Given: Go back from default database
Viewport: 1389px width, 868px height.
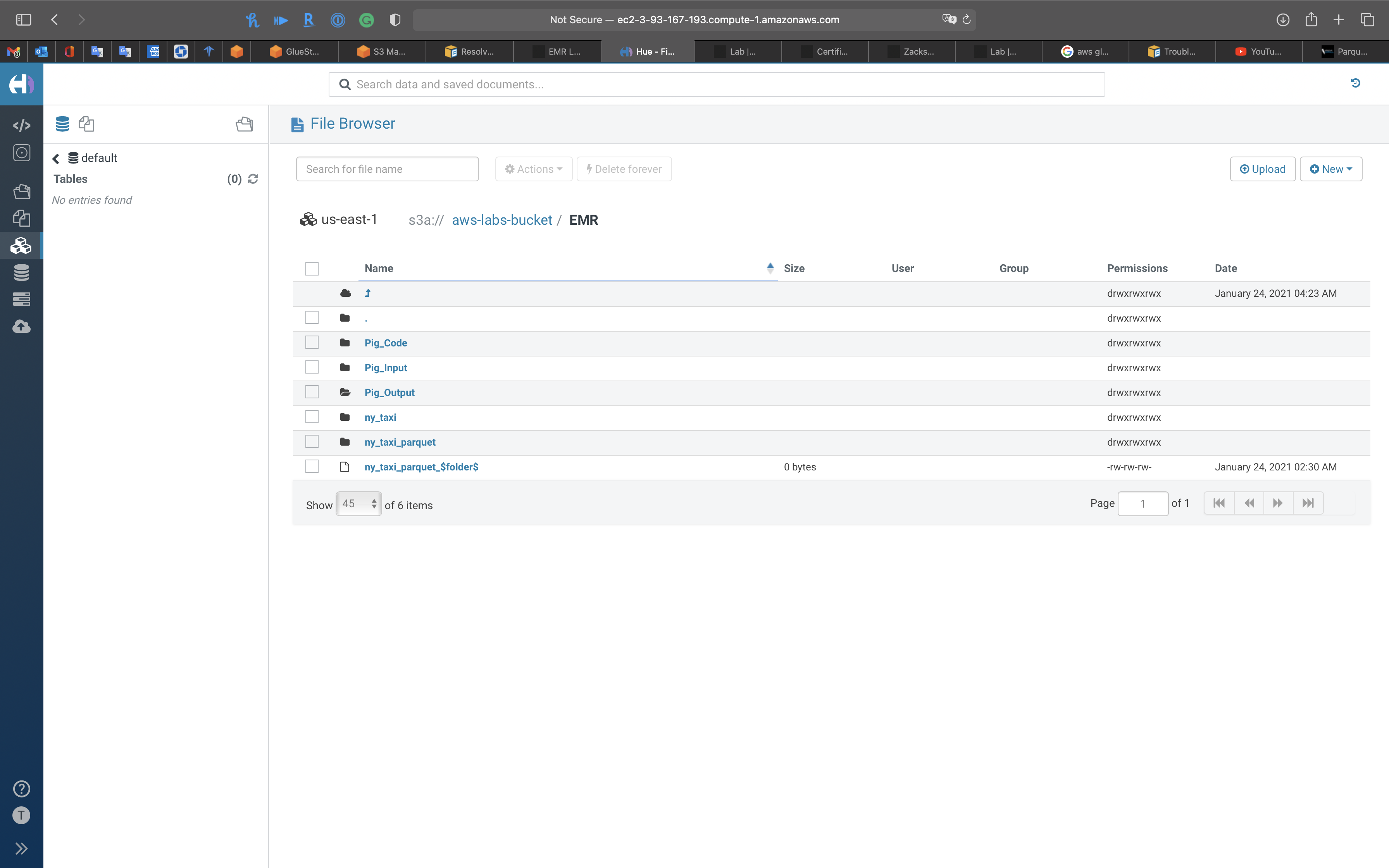Looking at the screenshot, I should coord(56,158).
